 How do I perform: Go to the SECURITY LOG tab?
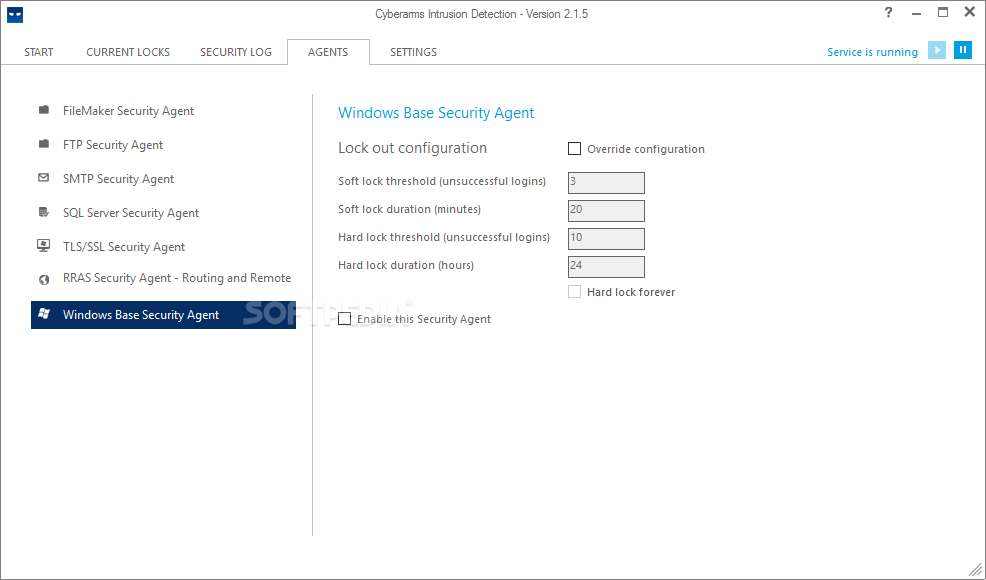point(236,52)
